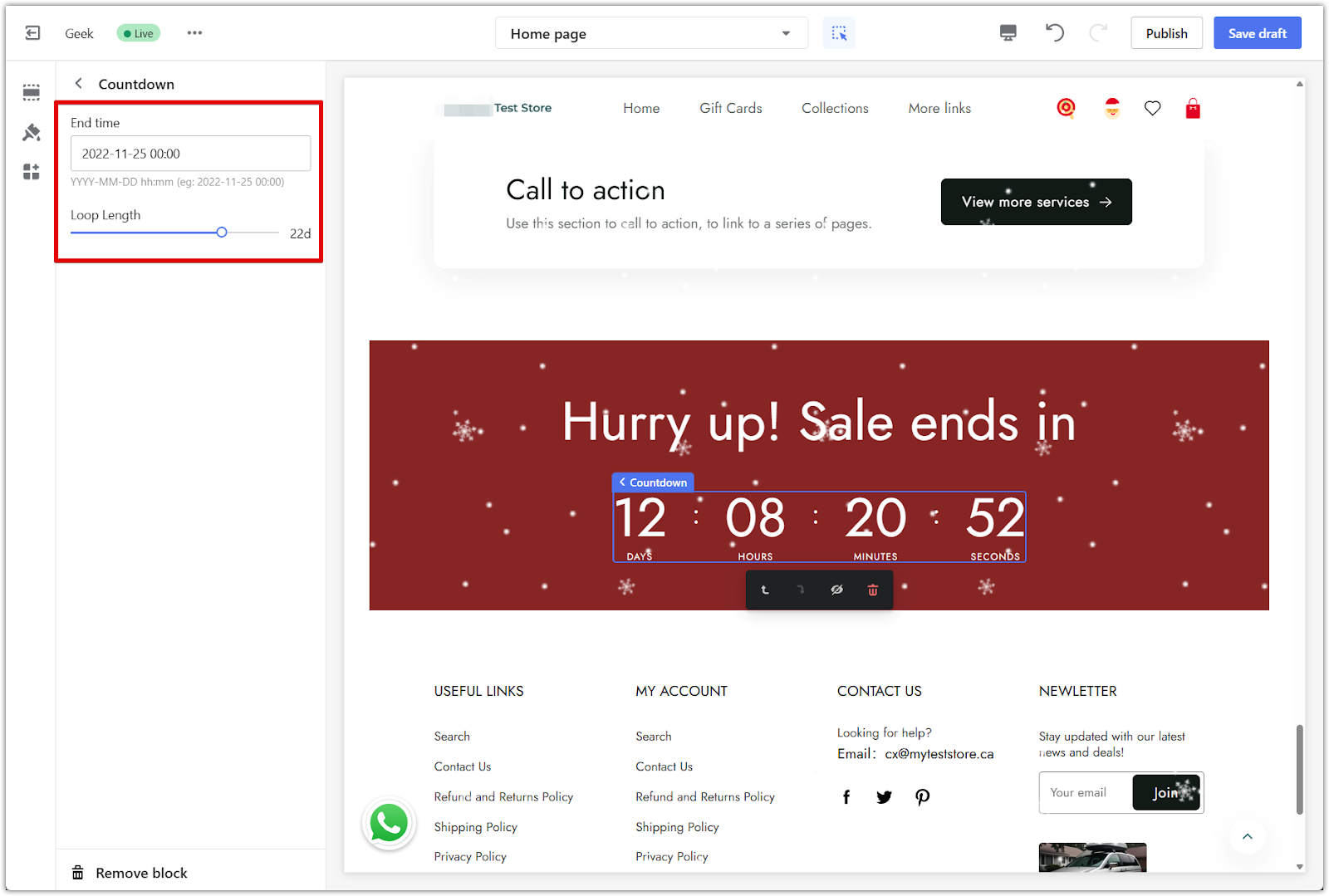The height and width of the screenshot is (896, 1329).
Task: Switch to desktop preview device icon
Action: coord(1008,33)
